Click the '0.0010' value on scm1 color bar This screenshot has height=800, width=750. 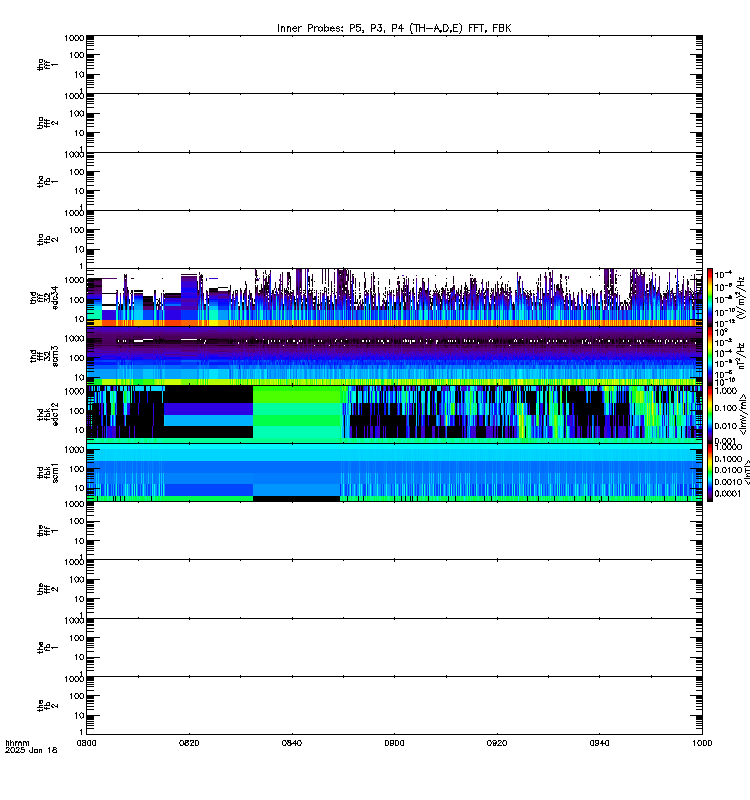tap(728, 482)
